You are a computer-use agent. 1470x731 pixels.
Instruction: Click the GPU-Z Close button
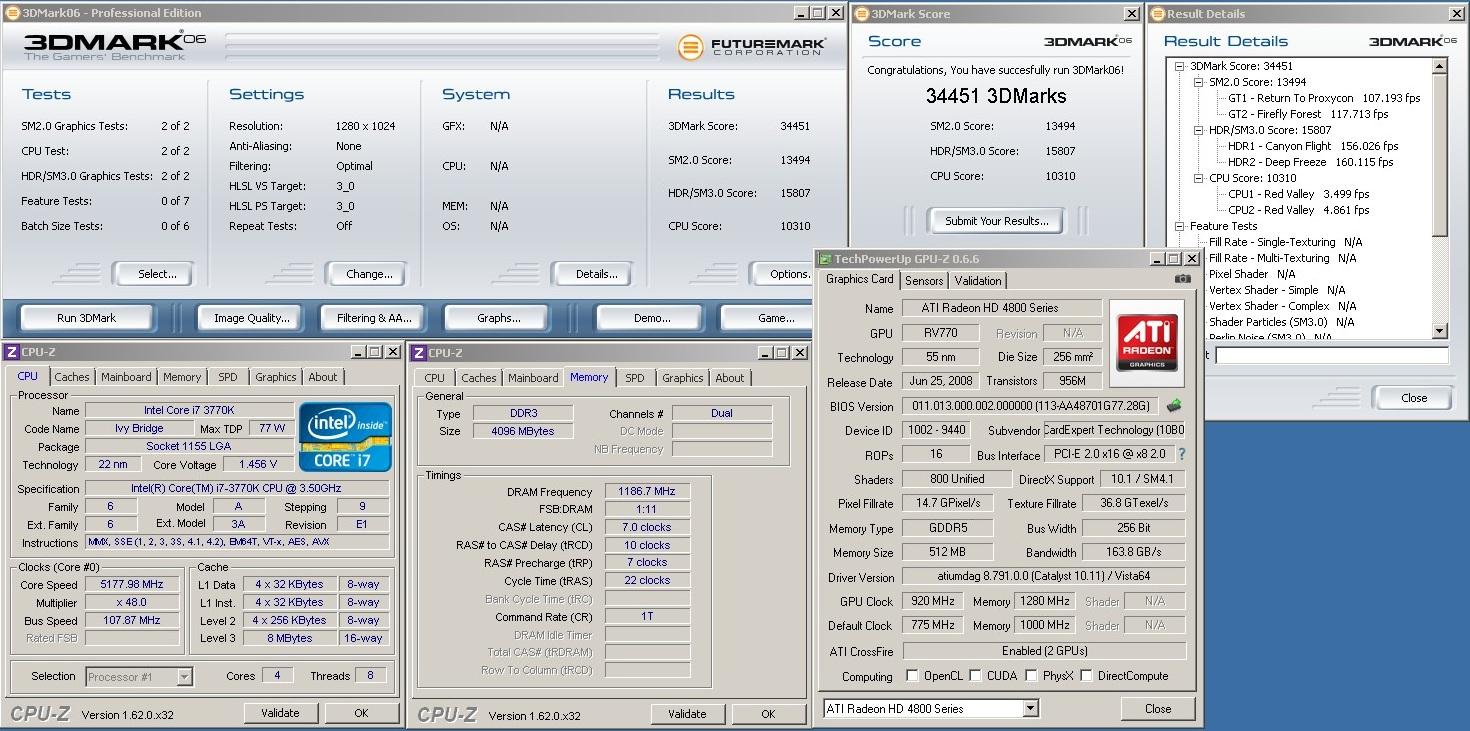pos(1158,709)
